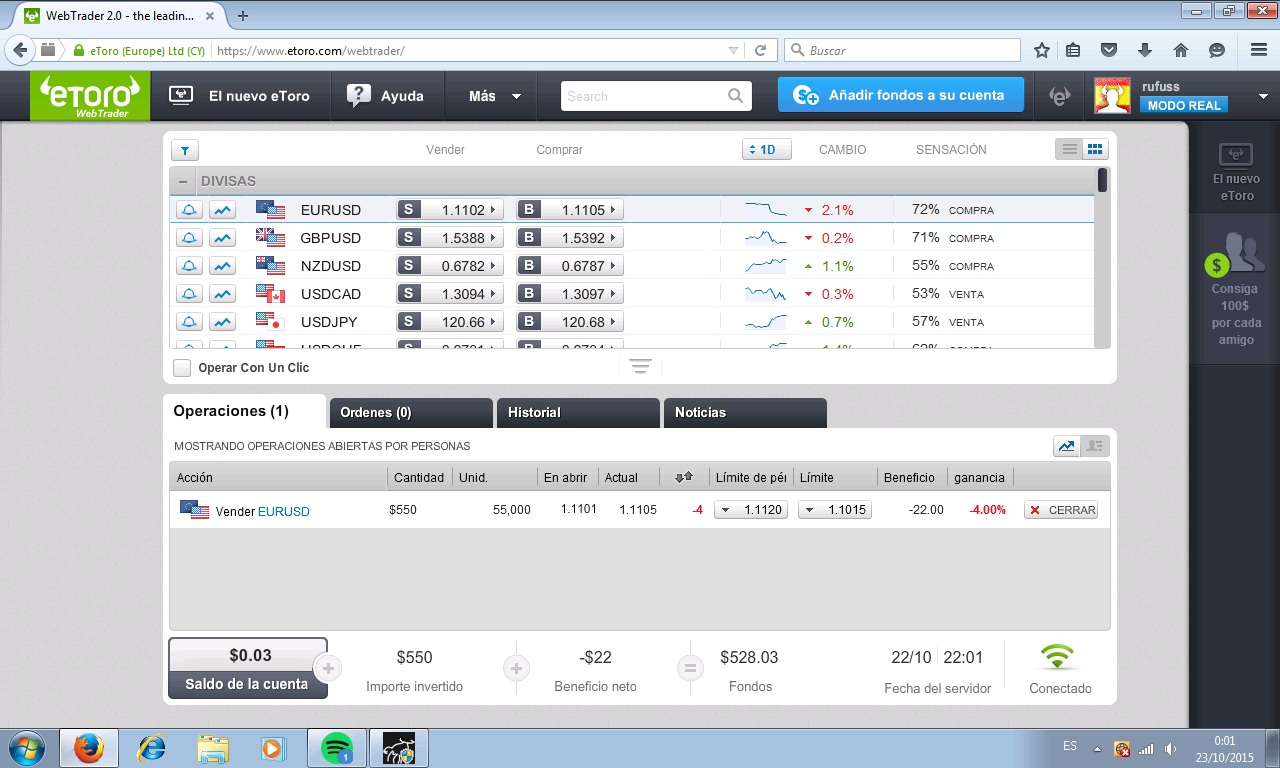Viewport: 1280px width, 768px height.
Task: Set price alert bell for EURUSD
Action: point(190,210)
